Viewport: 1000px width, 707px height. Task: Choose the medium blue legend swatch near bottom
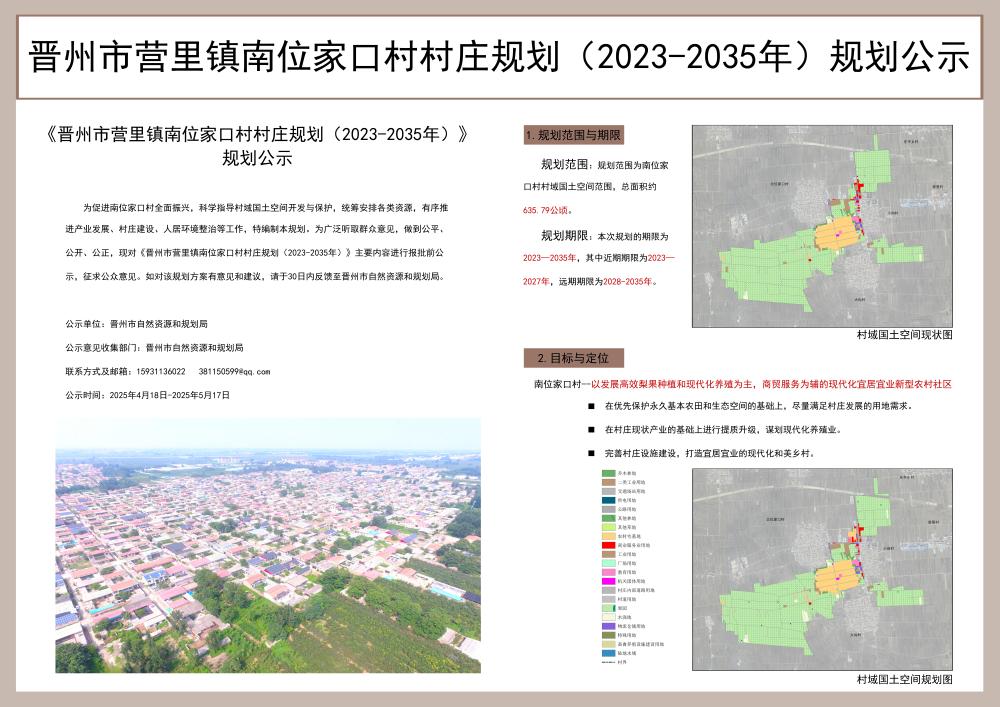608,653
